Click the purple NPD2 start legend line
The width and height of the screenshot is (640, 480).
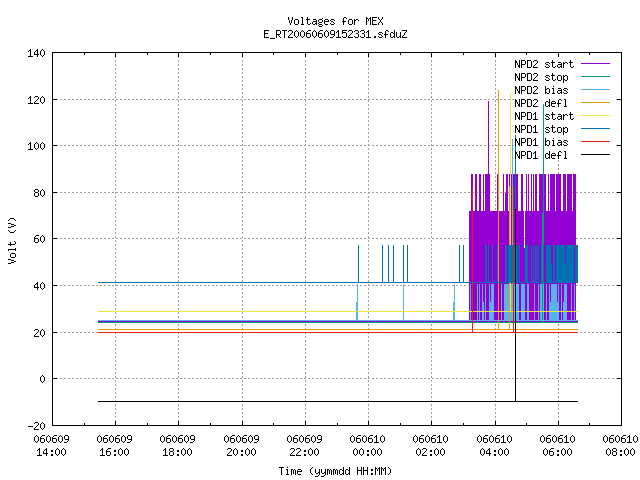point(595,64)
